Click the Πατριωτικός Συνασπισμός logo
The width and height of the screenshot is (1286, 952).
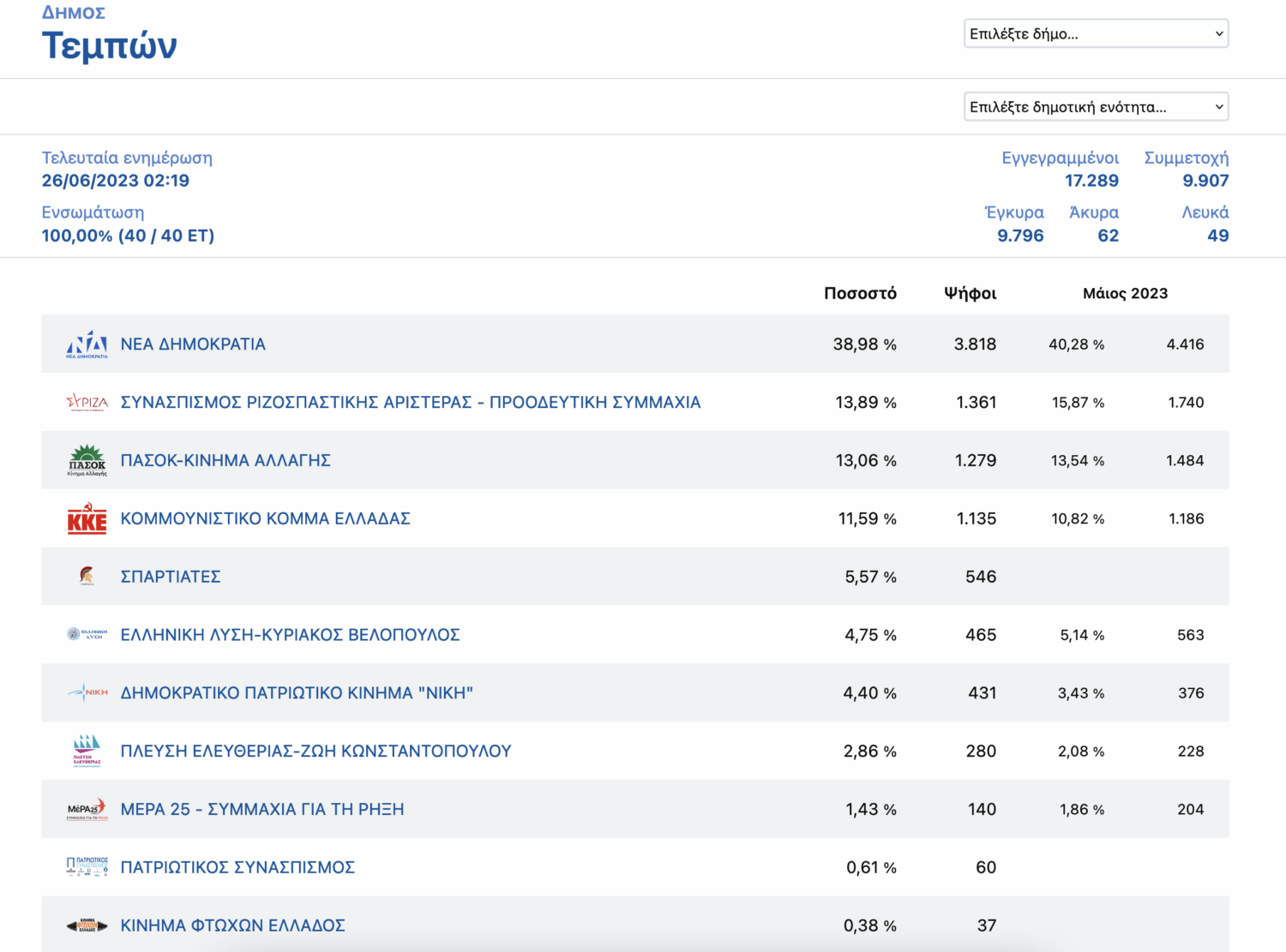pos(87,867)
